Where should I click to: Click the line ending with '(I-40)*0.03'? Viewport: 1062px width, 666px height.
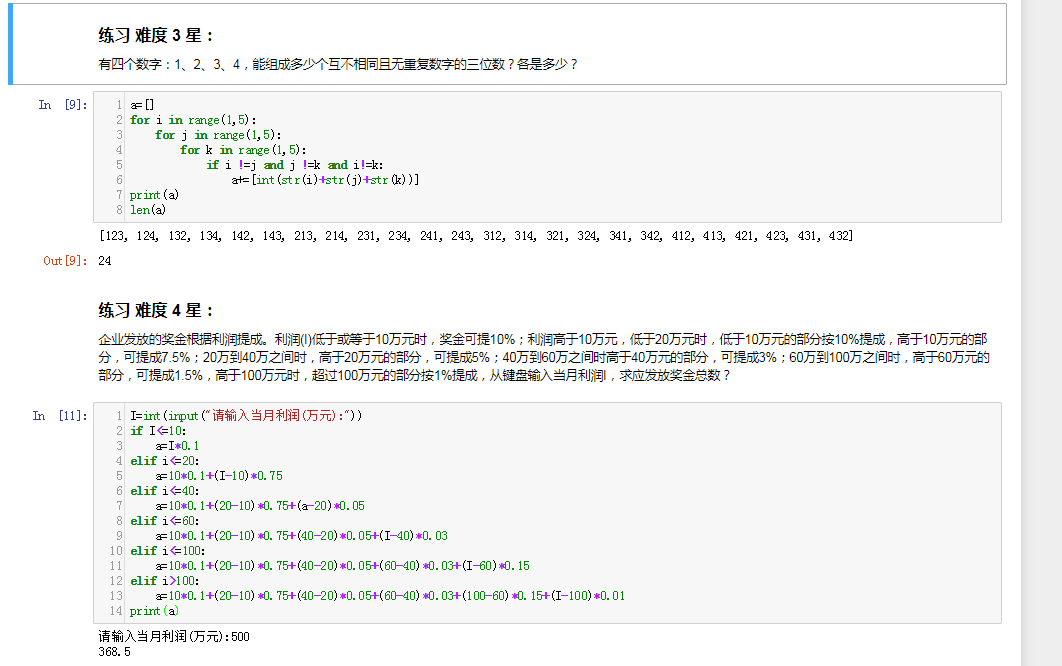[301, 535]
